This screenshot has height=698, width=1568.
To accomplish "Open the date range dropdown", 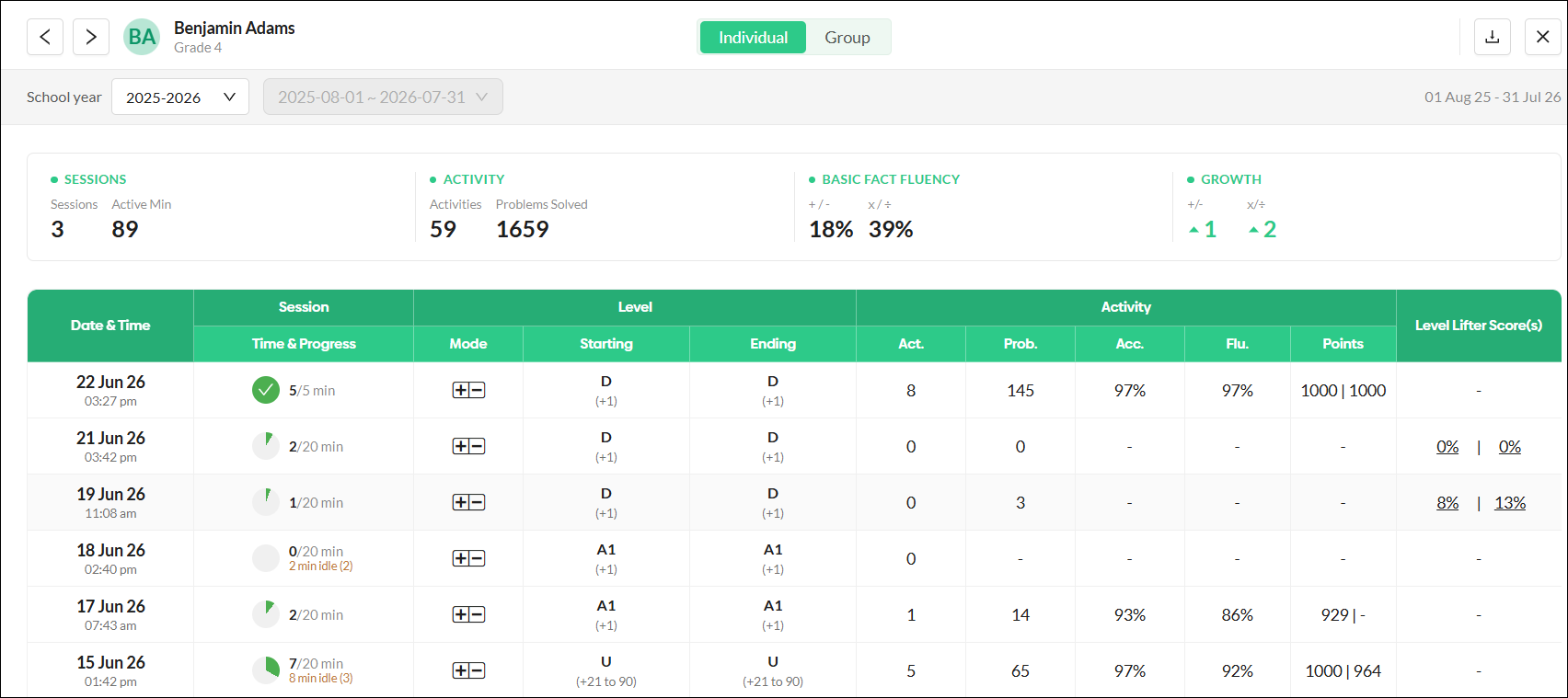I will pos(383,97).
